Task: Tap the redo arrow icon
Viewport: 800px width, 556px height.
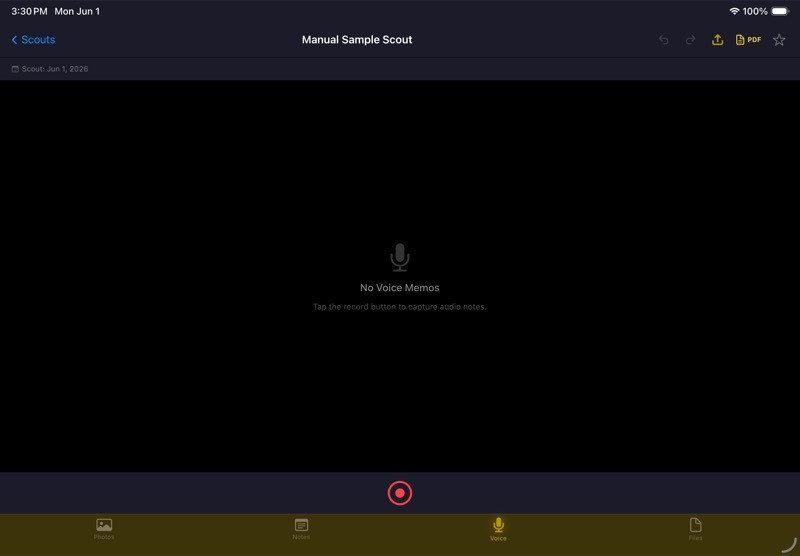Action: [x=690, y=40]
